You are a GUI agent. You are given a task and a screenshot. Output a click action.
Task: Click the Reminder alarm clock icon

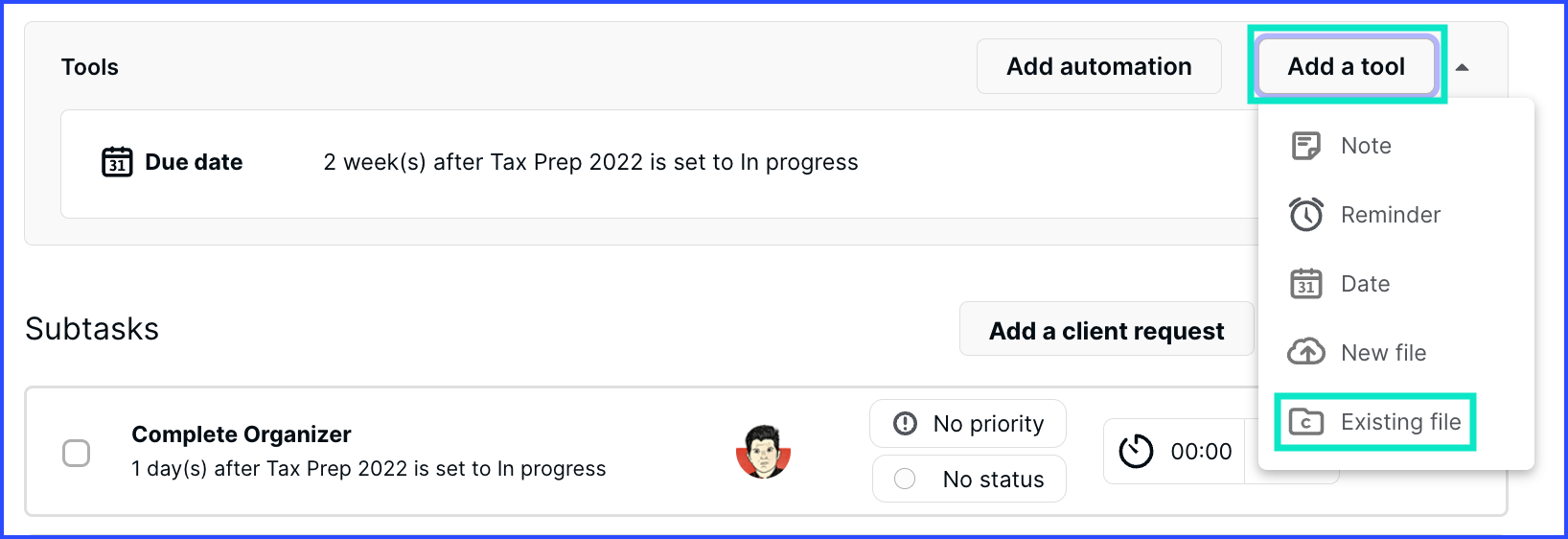(x=1305, y=215)
